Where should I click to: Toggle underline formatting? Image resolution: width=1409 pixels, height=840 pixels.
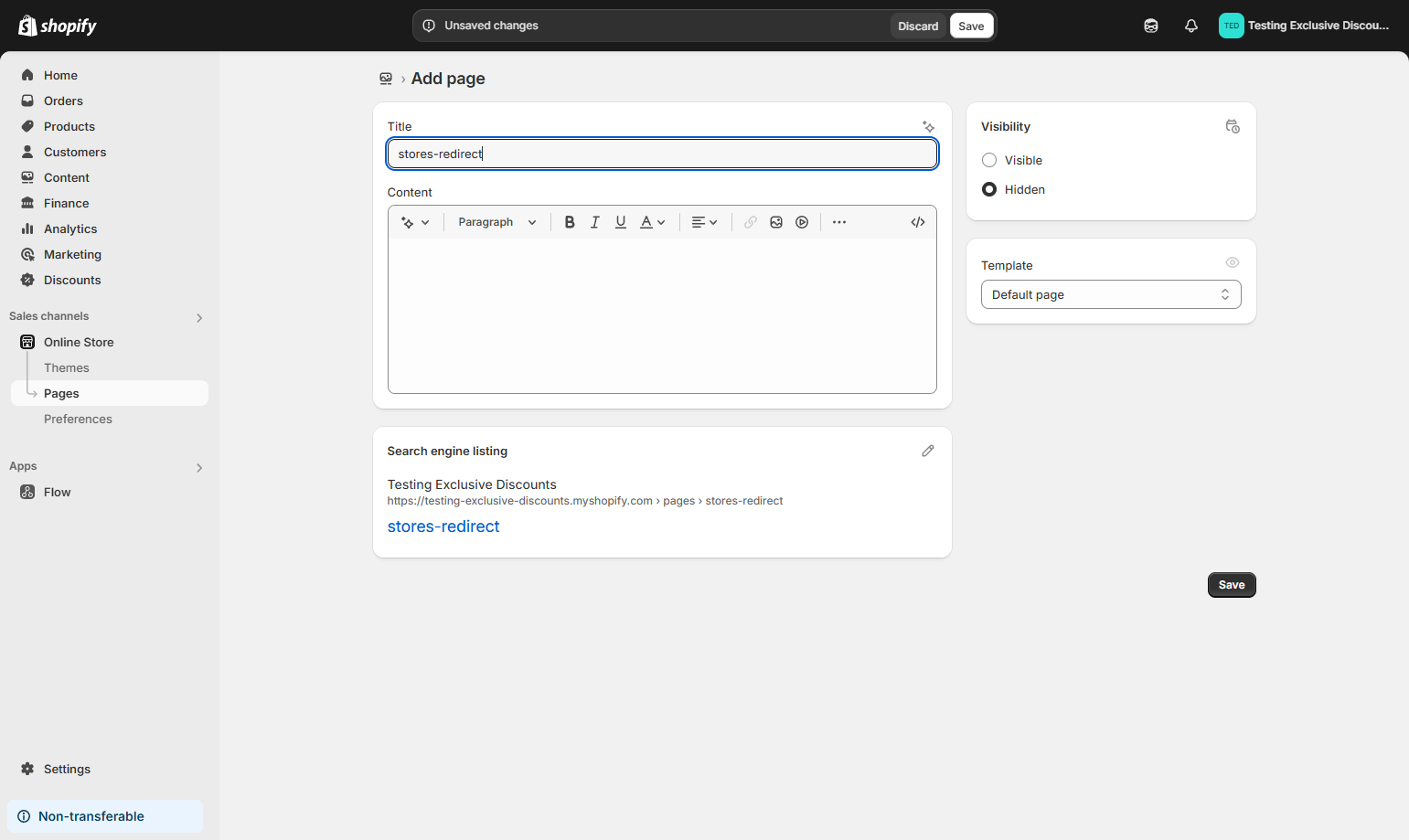tap(621, 222)
